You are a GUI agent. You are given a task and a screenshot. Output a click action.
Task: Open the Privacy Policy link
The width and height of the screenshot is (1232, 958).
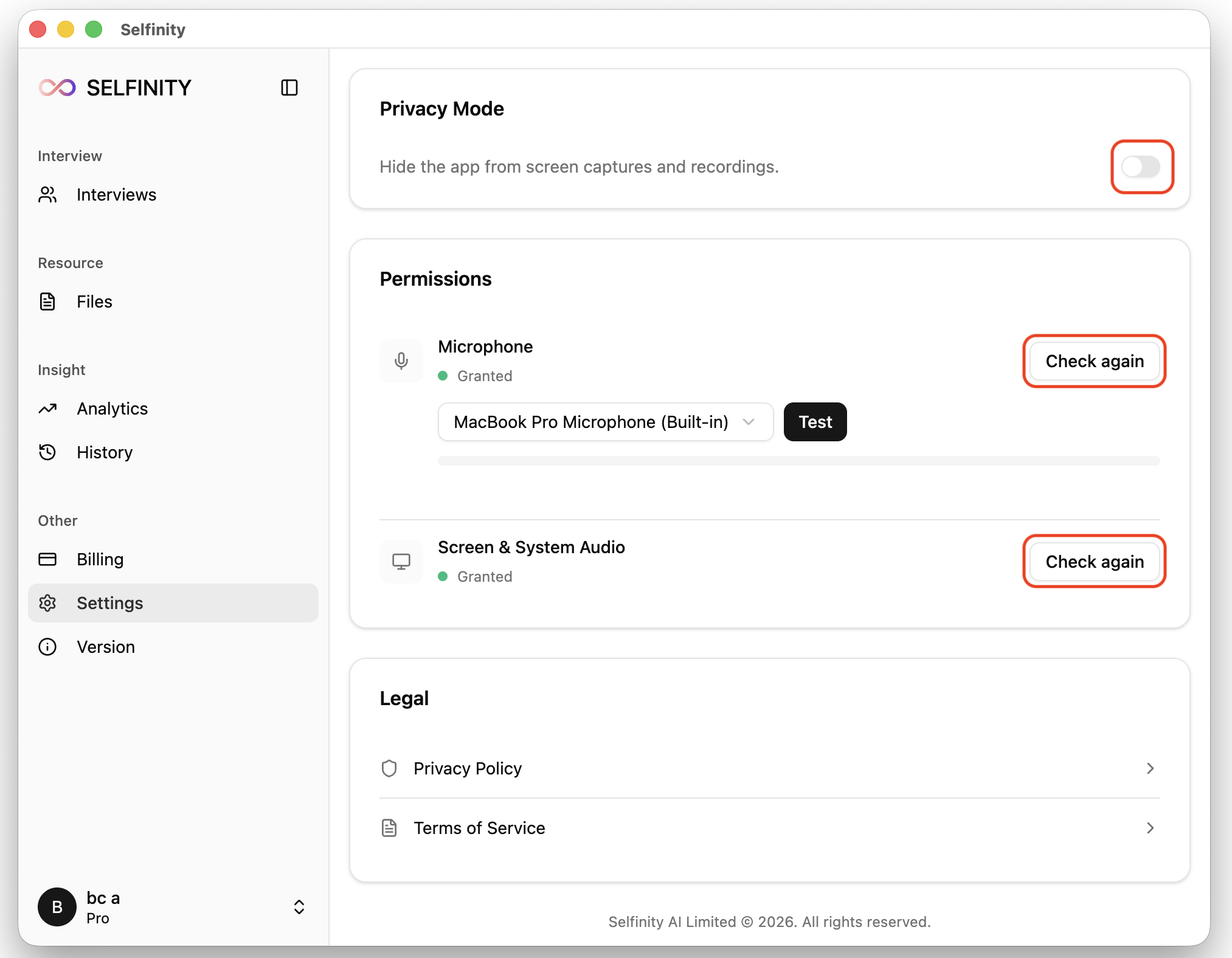click(770, 768)
